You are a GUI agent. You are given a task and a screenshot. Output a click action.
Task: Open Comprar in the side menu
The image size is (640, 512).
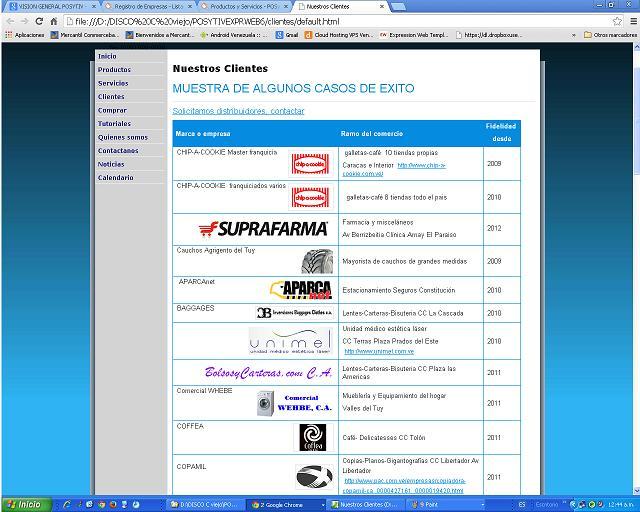point(112,110)
